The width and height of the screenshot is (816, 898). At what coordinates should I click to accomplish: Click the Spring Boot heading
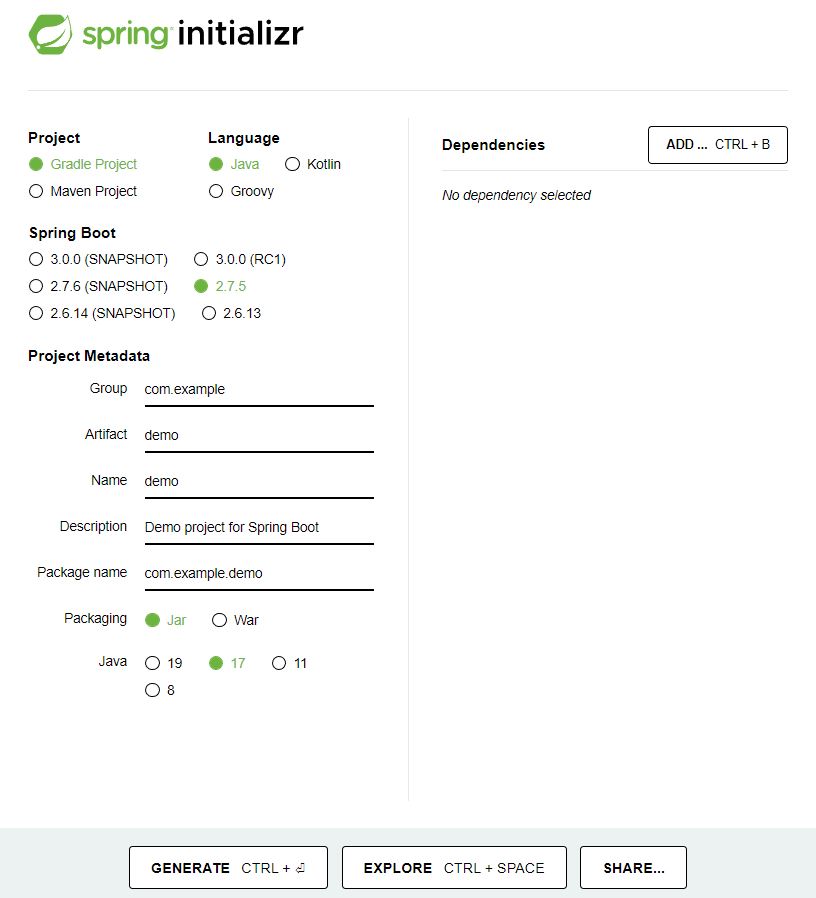(x=72, y=233)
